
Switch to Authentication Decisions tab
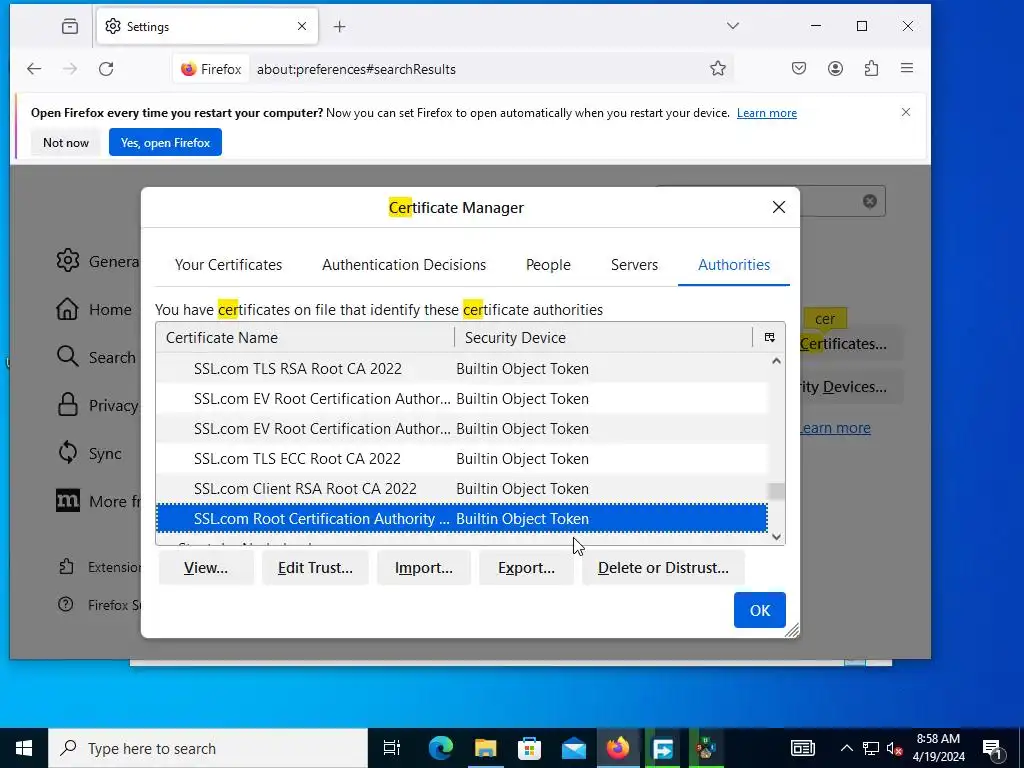[404, 264]
